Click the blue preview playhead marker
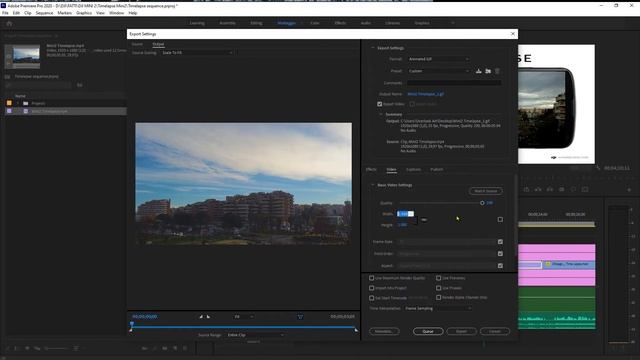Viewport: 640px width, 360px height. [132, 324]
